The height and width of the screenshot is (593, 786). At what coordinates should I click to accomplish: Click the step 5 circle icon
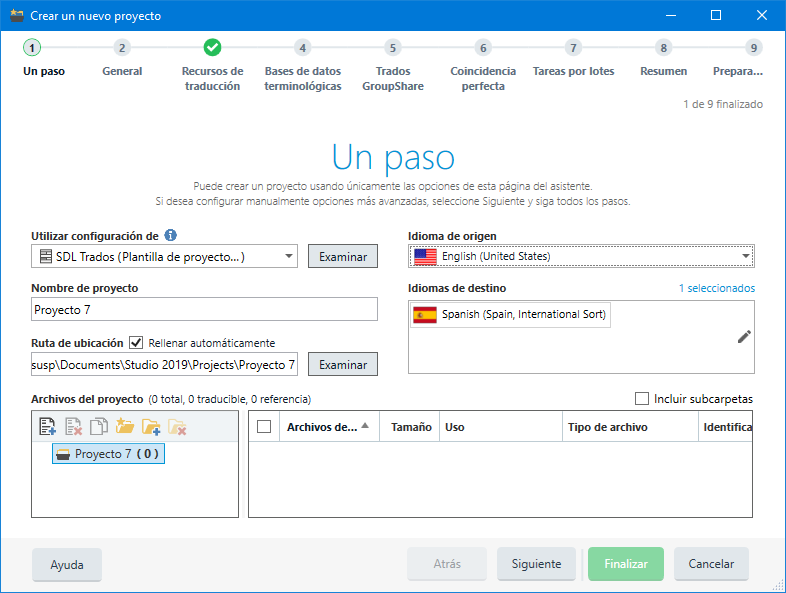tap(392, 48)
